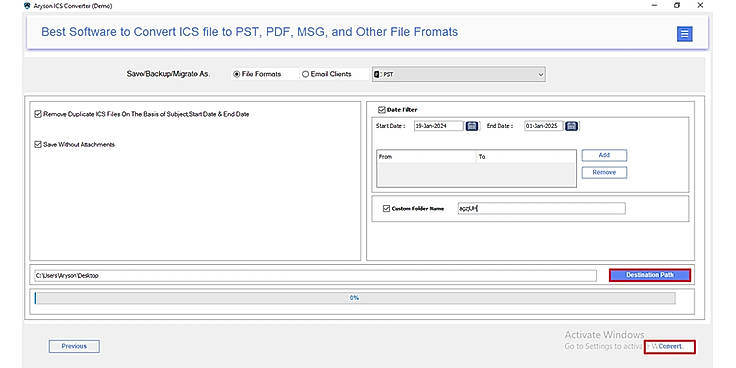This screenshot has height=368, width=736.
Task: Click the Add date range button
Action: [x=604, y=155]
